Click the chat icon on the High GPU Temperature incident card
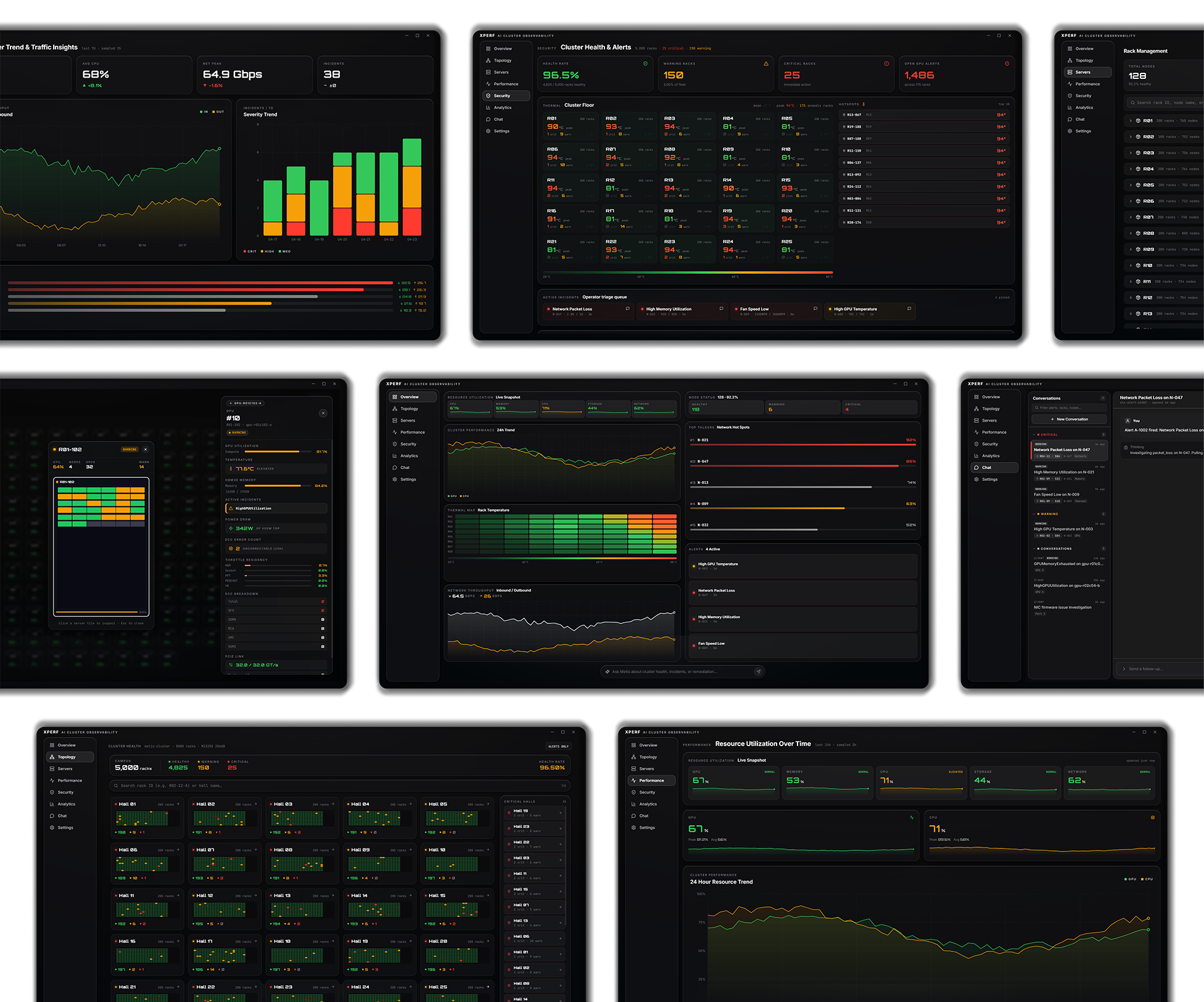The image size is (1204, 1002). (909, 309)
